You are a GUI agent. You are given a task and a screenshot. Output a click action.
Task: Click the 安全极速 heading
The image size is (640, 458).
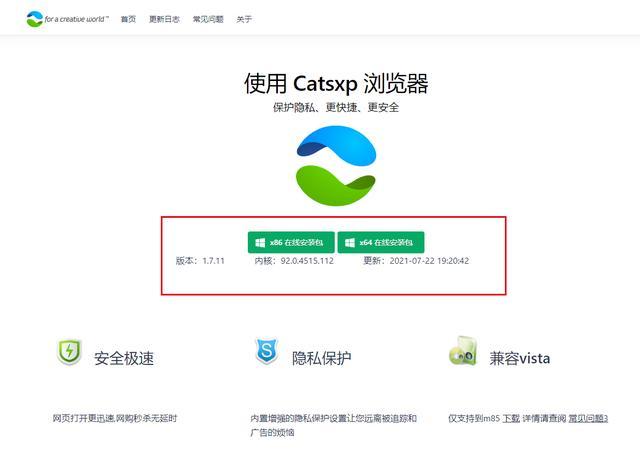click(124, 358)
